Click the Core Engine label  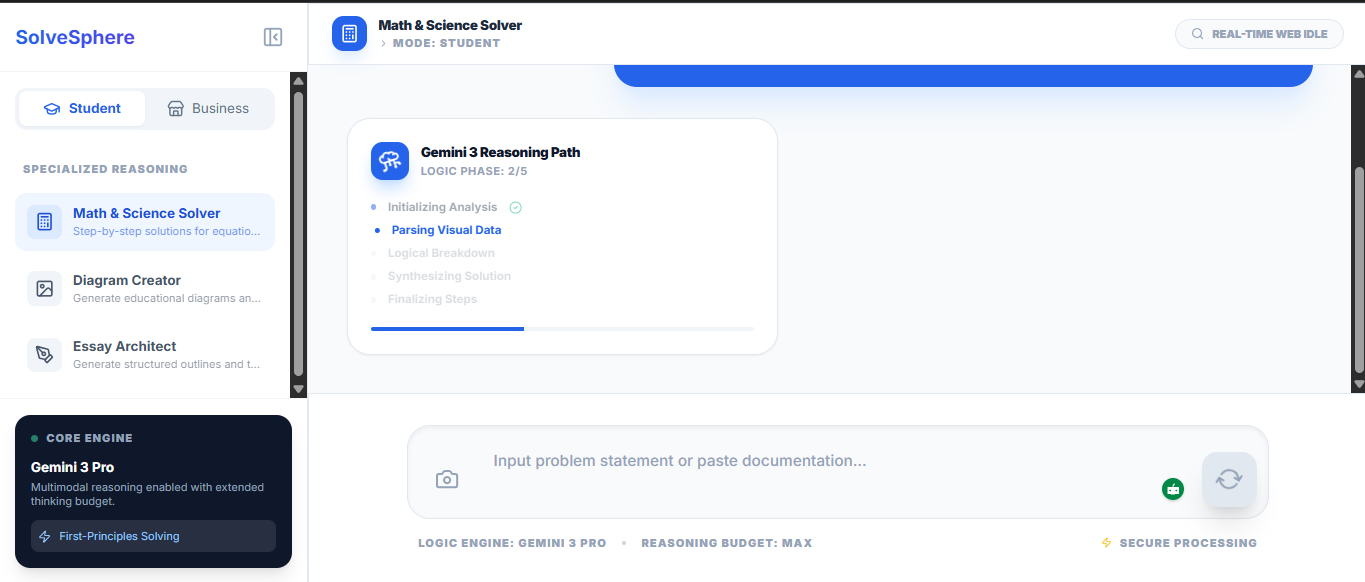coord(89,438)
